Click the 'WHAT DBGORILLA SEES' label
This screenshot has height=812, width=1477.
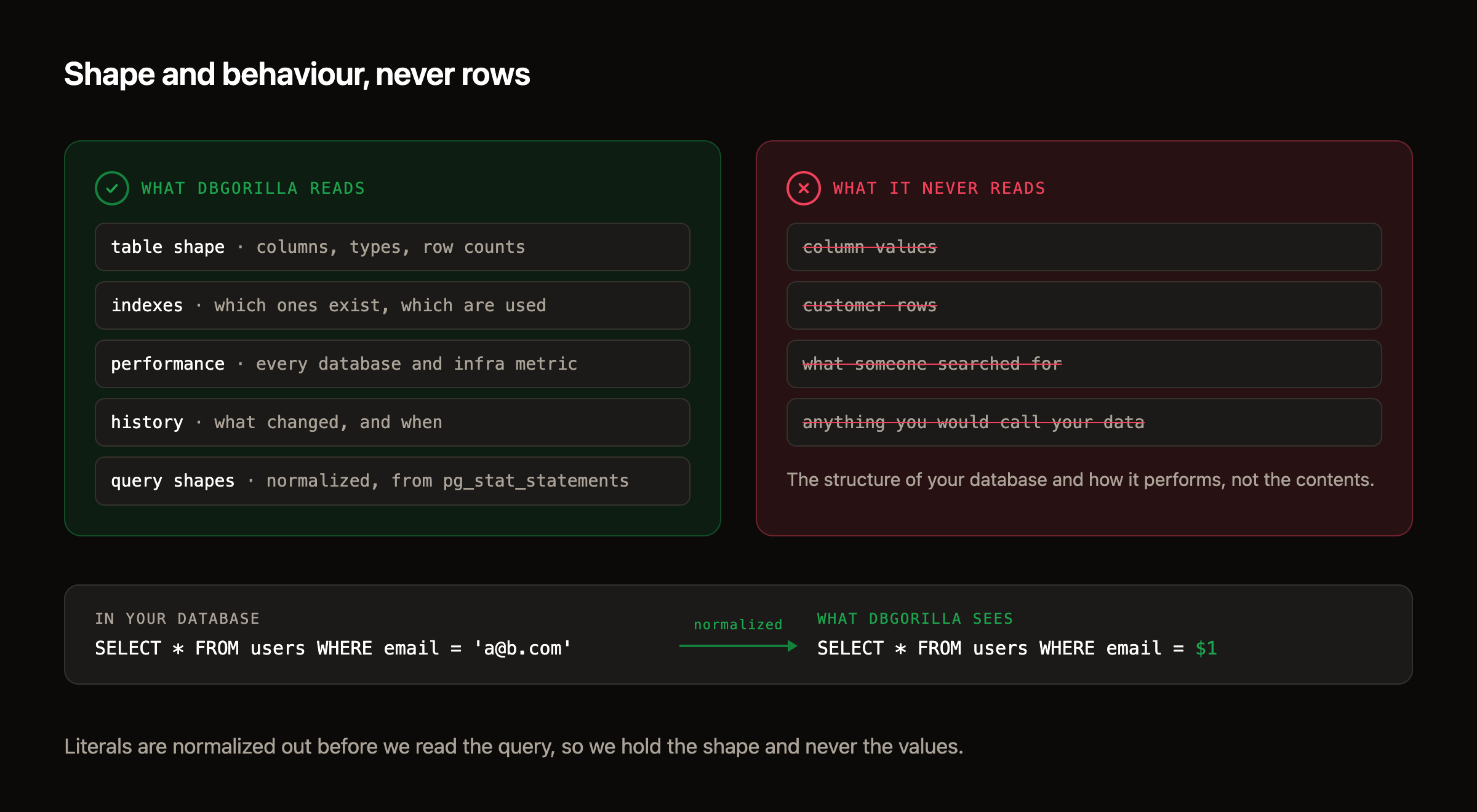point(915,619)
